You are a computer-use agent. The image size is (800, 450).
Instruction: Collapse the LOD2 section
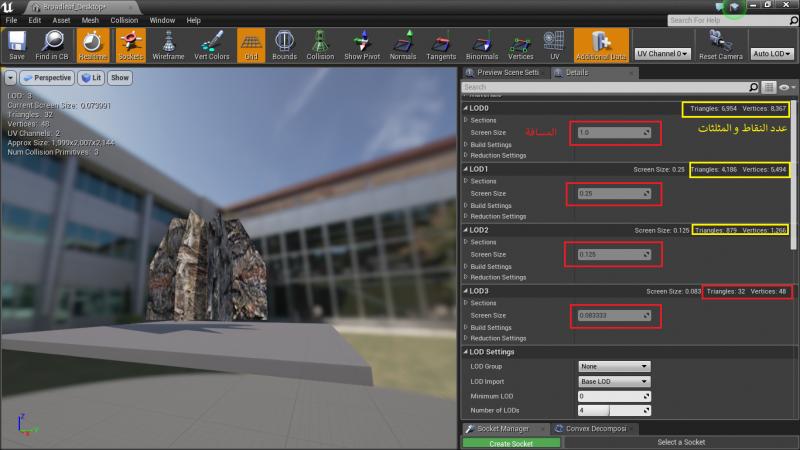pos(465,230)
